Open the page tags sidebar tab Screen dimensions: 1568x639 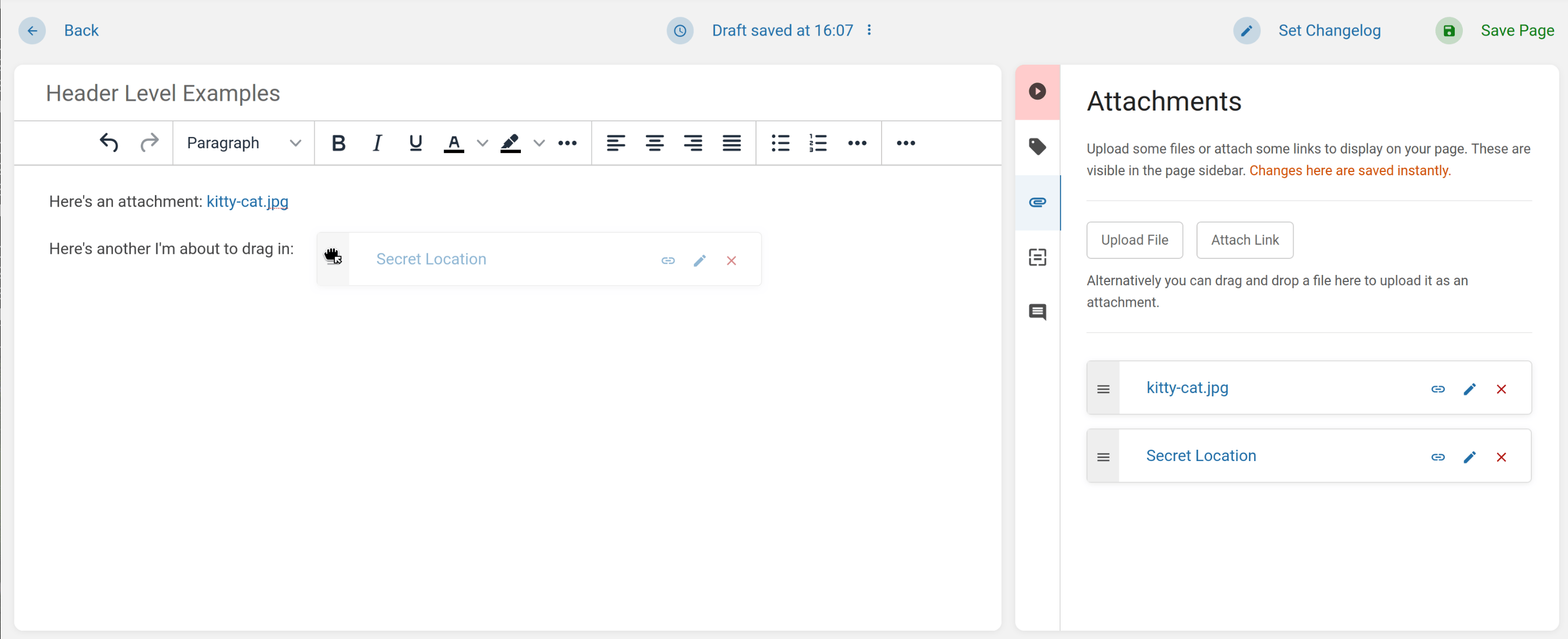(1037, 147)
